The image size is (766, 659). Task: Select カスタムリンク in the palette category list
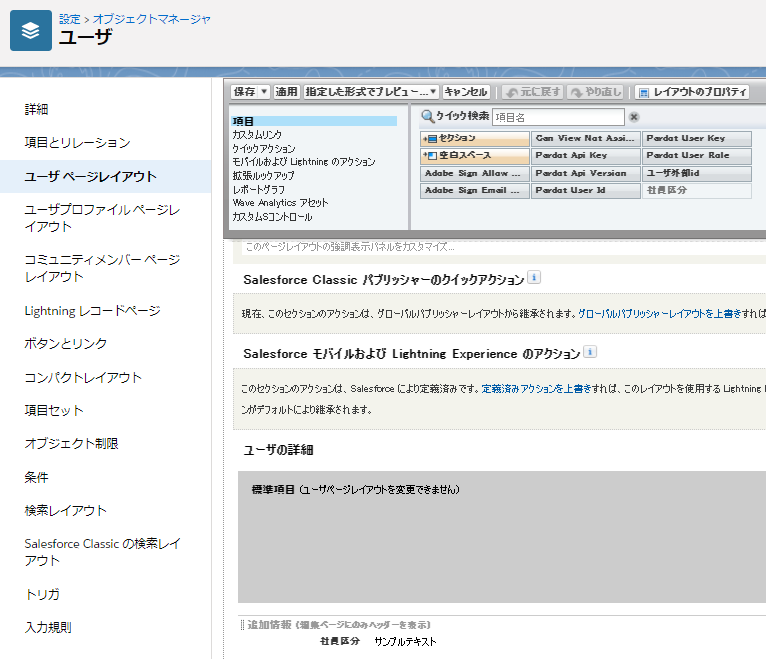tap(257, 134)
